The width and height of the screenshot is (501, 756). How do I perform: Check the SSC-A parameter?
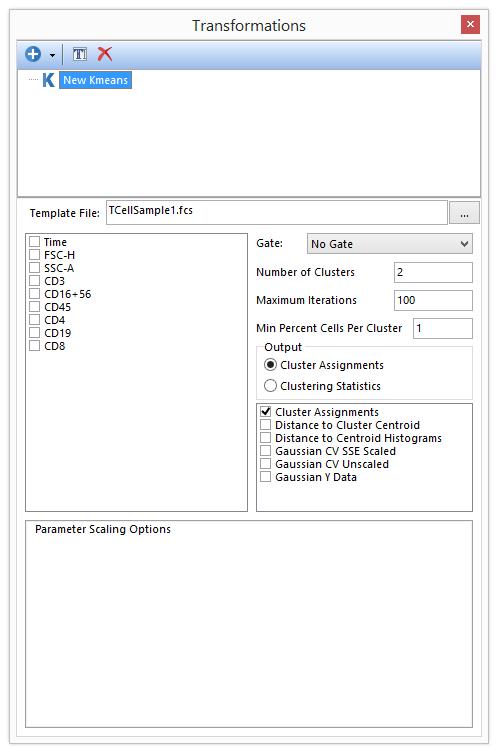(x=34, y=268)
